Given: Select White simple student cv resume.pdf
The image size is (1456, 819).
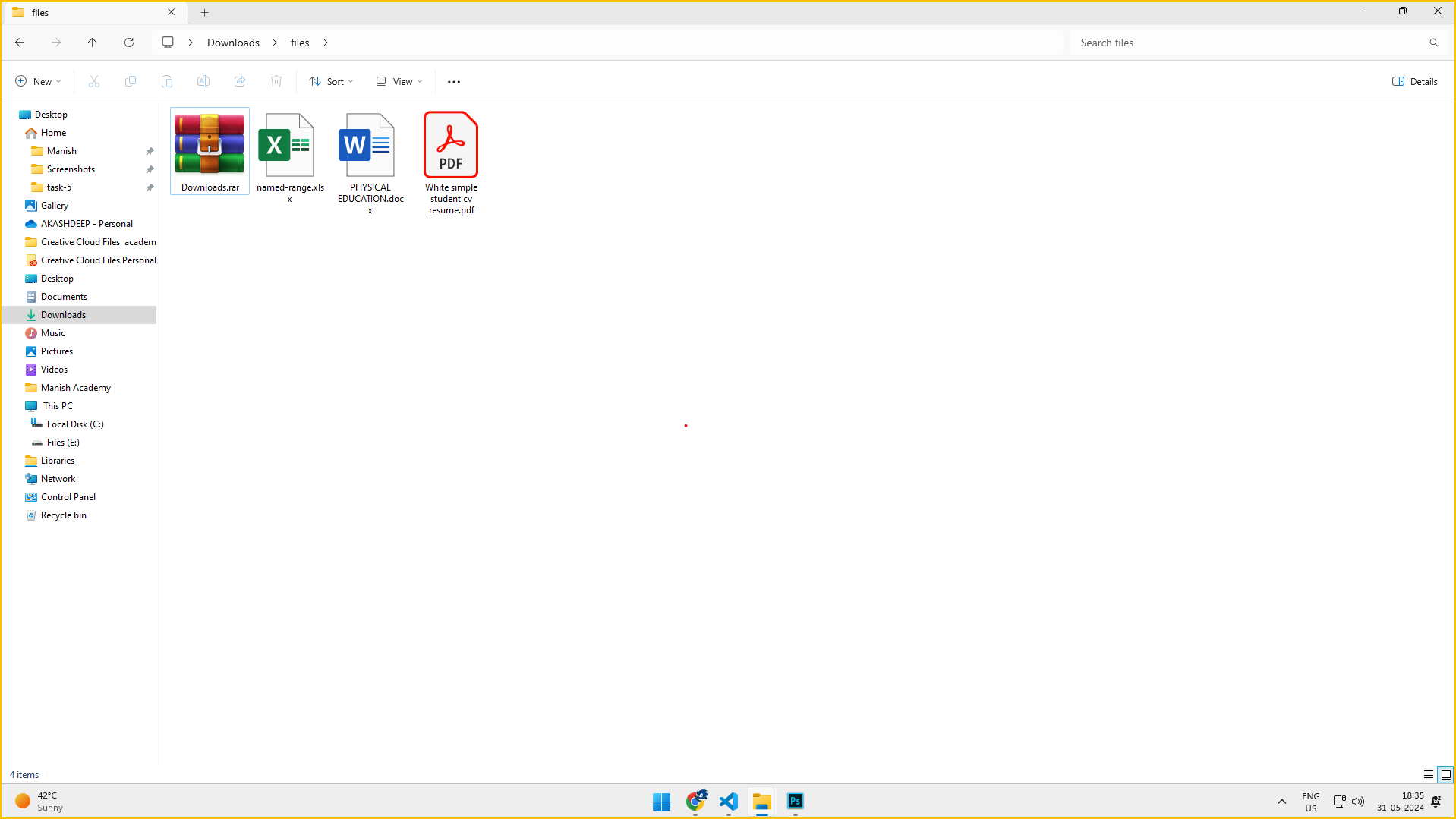Looking at the screenshot, I should [451, 162].
